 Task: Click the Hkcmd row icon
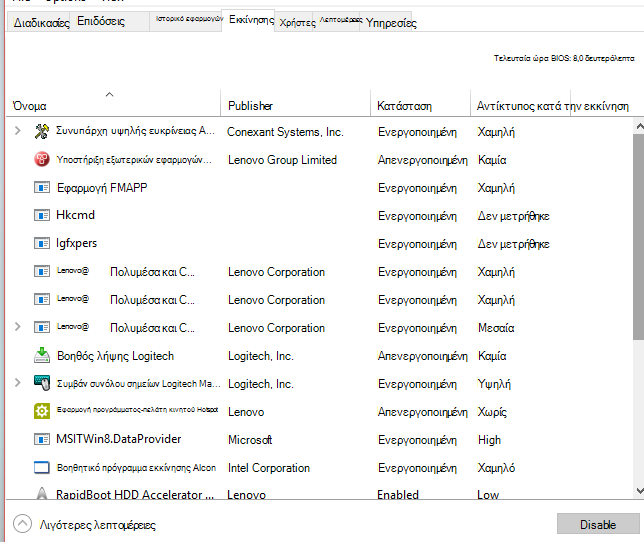click(41, 215)
